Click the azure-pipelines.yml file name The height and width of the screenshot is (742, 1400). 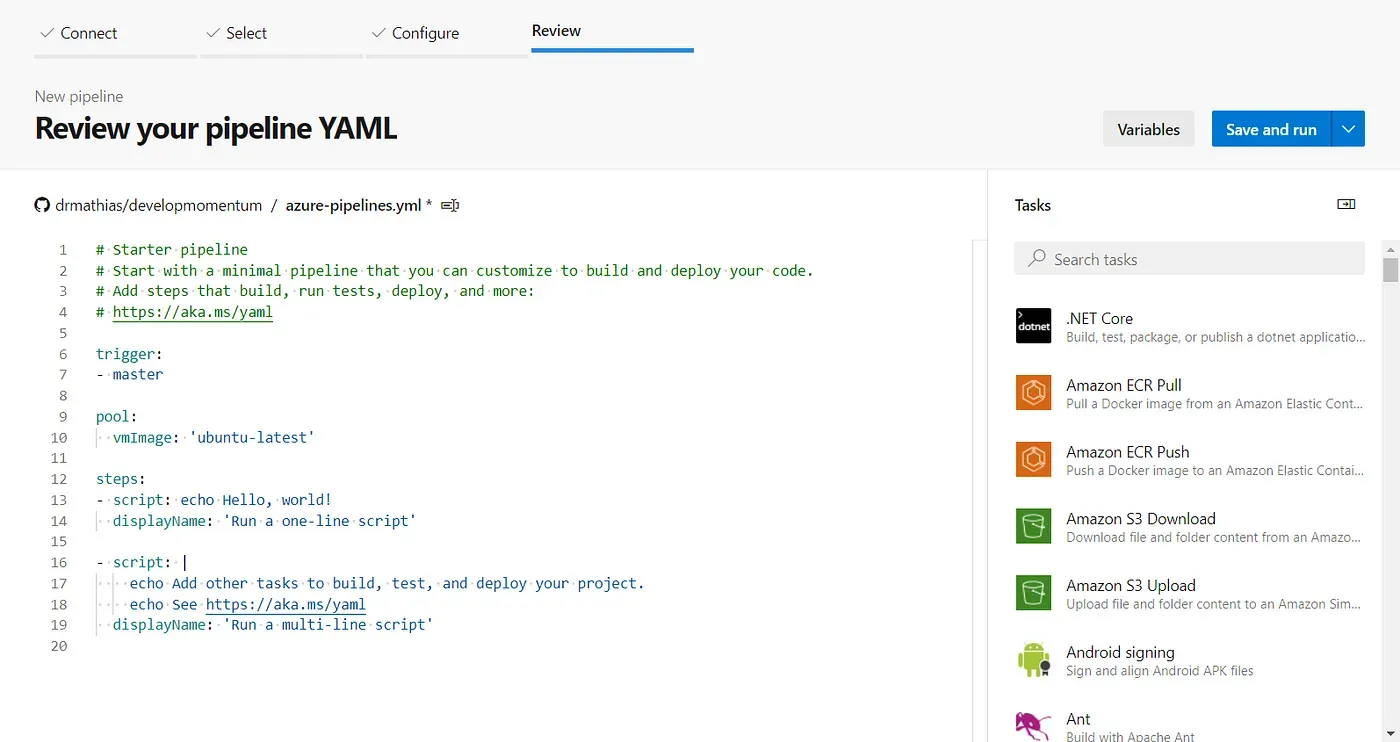point(353,205)
